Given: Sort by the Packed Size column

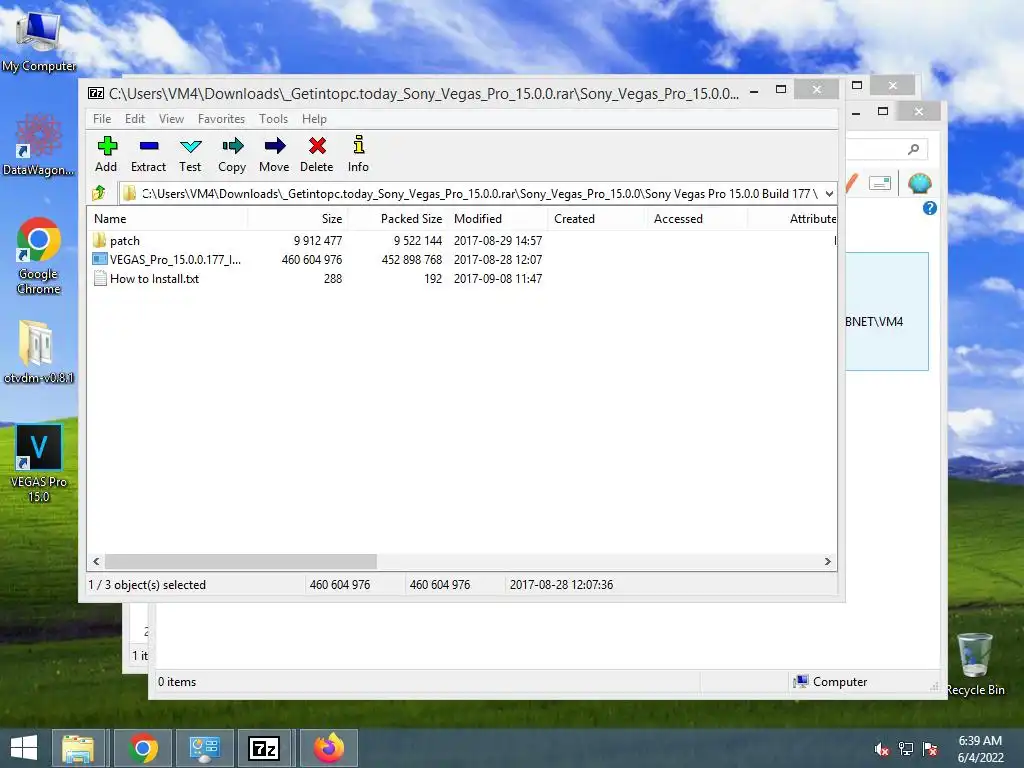Looking at the screenshot, I should coord(397,219).
